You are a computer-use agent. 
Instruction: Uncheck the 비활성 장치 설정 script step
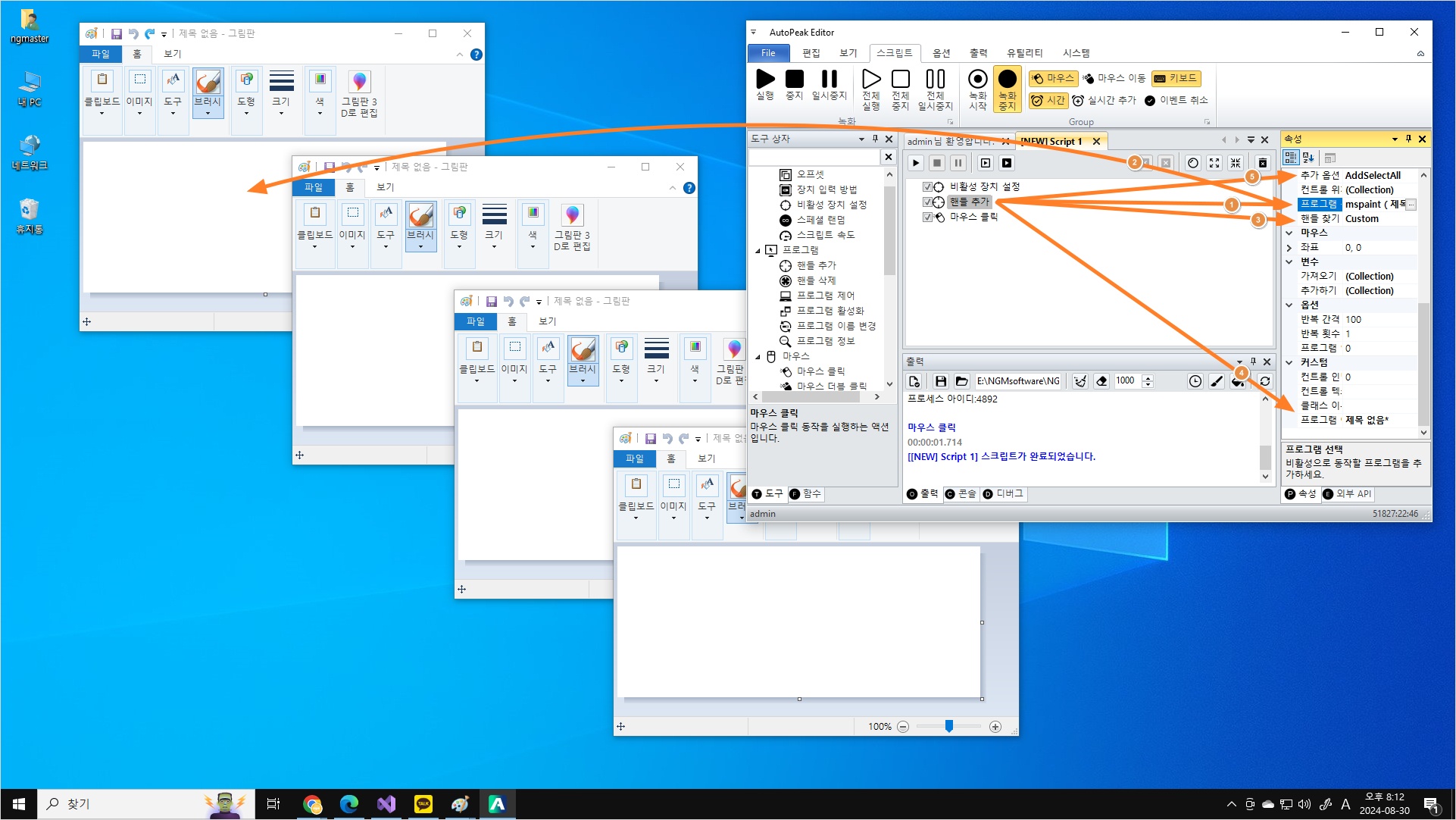(x=927, y=186)
